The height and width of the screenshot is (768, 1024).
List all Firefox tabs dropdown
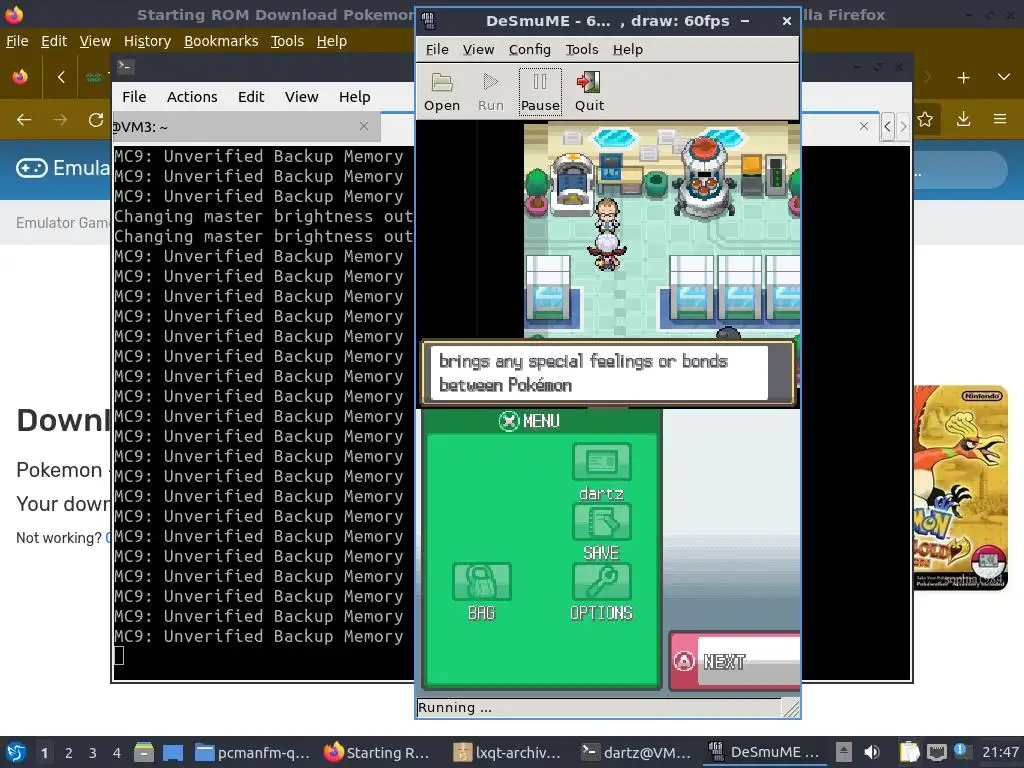click(1004, 78)
